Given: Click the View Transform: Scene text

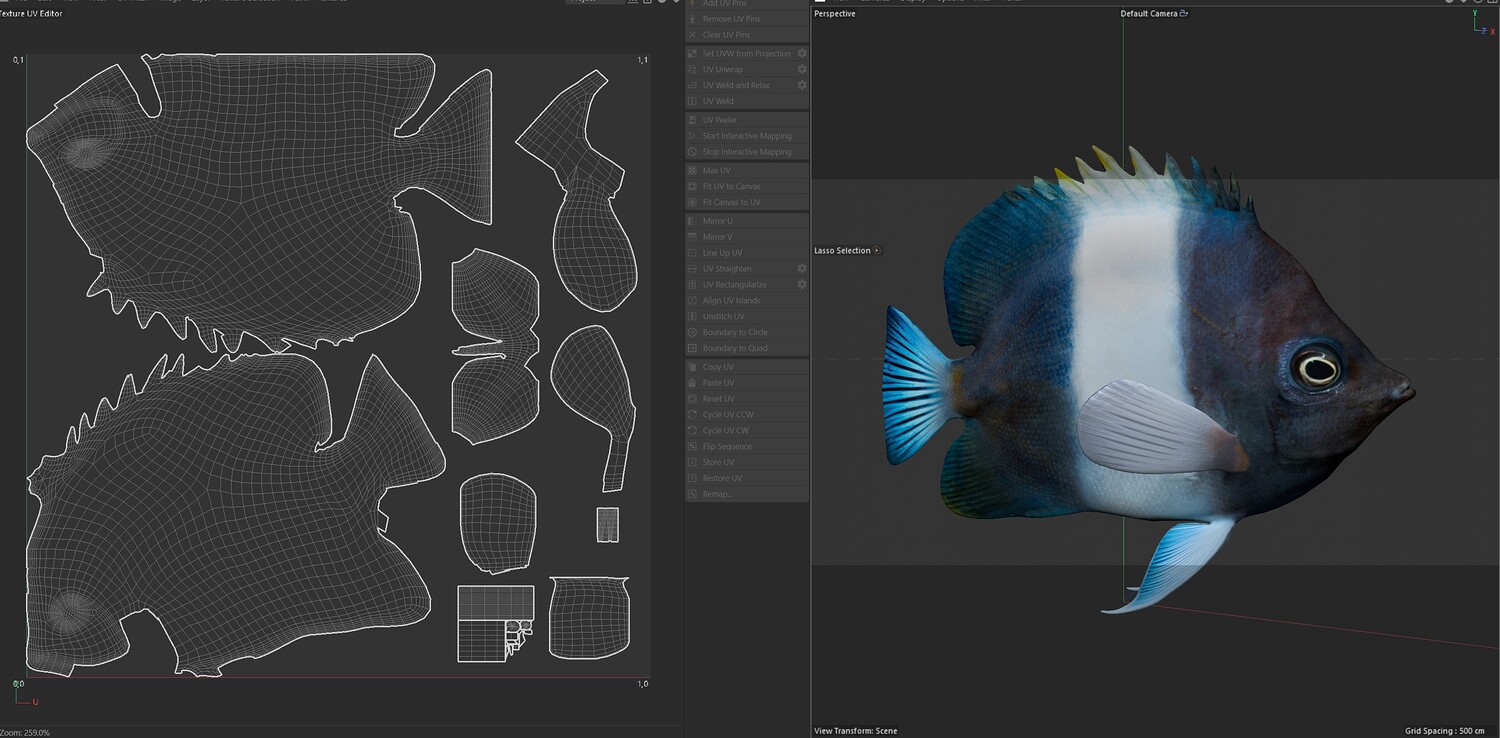Looking at the screenshot, I should click(x=856, y=731).
